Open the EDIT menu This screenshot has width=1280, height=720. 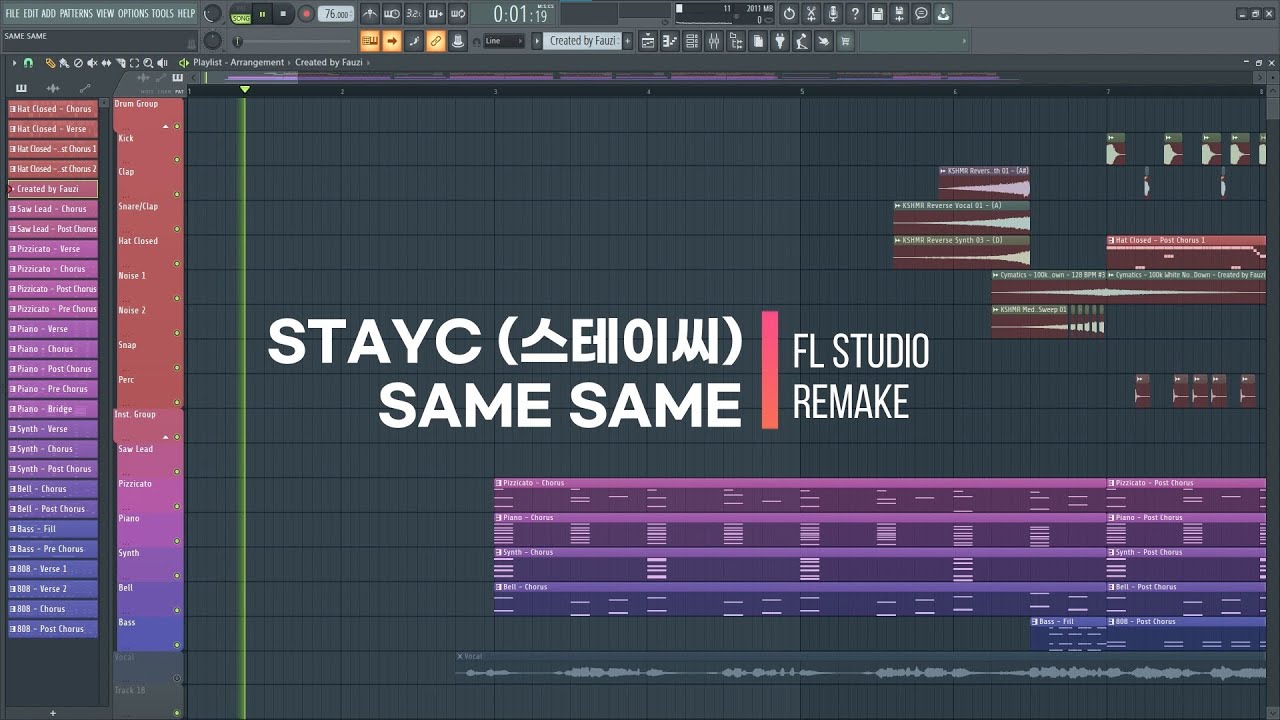pyautogui.click(x=31, y=13)
